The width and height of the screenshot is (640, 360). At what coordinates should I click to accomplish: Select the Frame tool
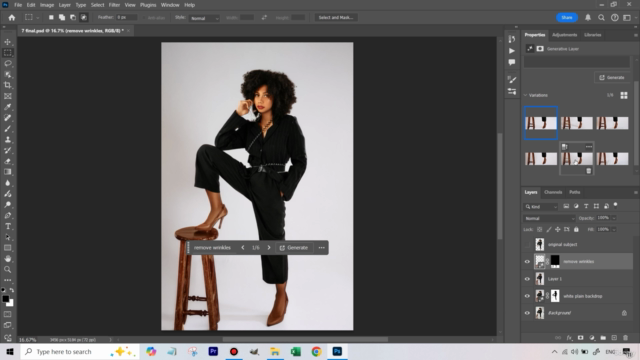8,96
